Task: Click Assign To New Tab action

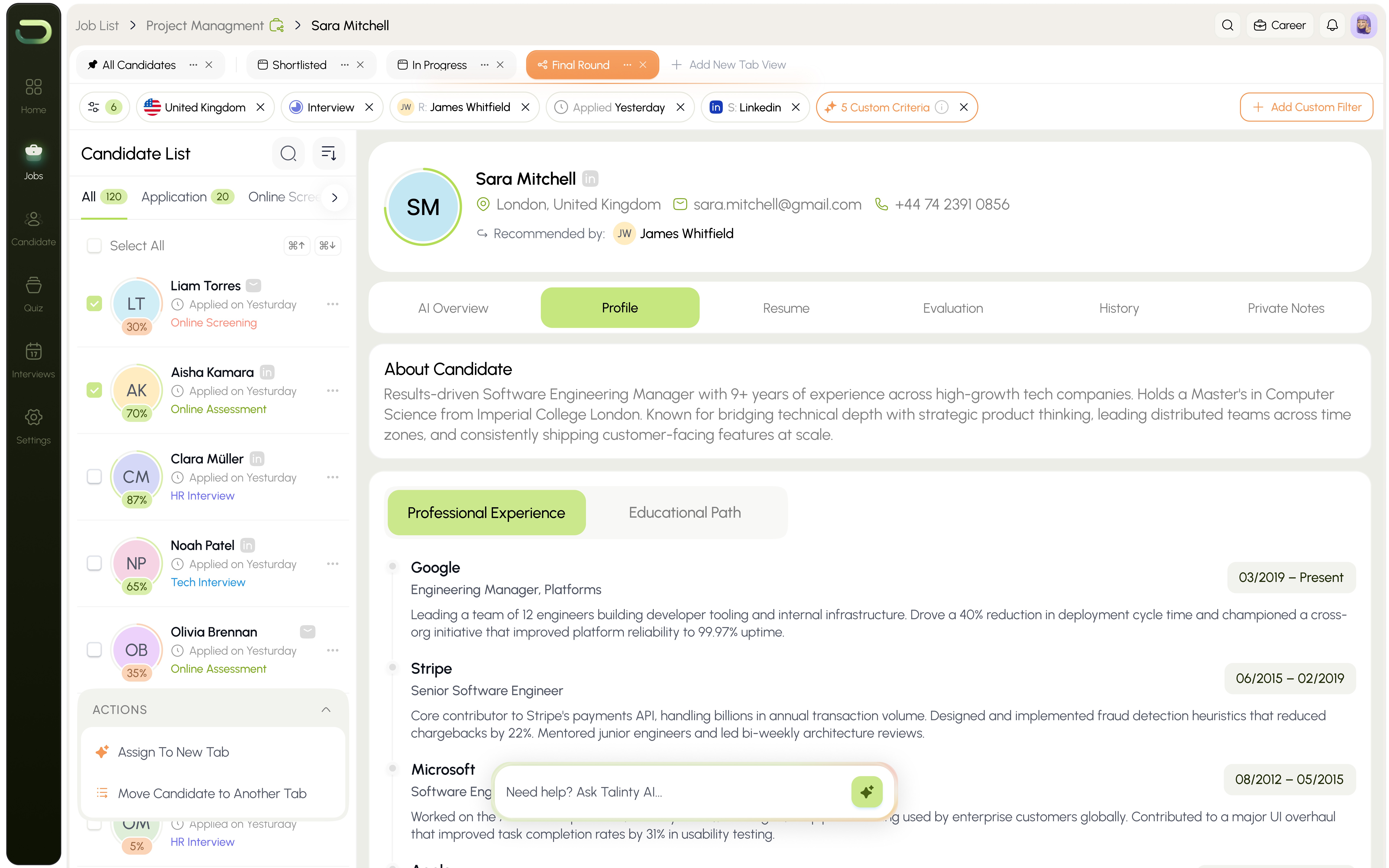Action: coord(173,752)
